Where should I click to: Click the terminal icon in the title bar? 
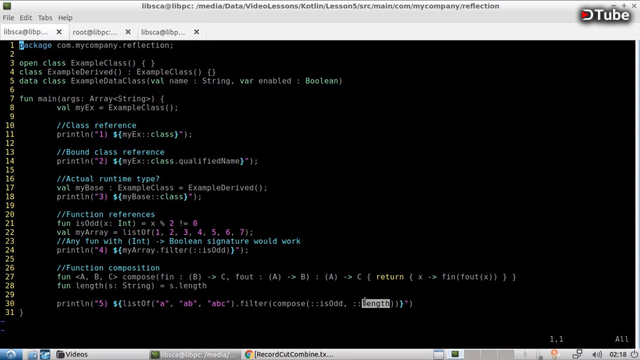click(7, 6)
